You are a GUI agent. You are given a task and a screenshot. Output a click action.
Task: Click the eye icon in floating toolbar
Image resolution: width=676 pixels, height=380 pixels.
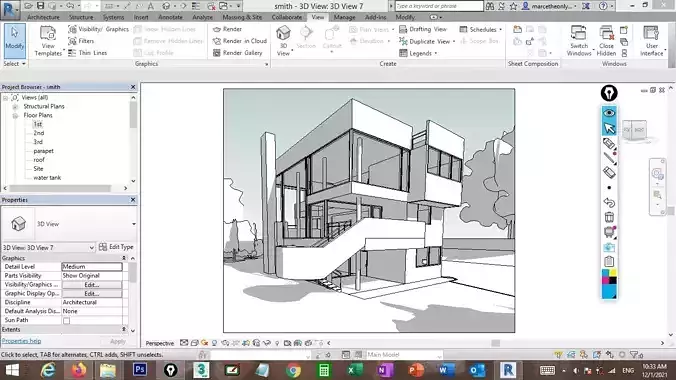(x=609, y=113)
